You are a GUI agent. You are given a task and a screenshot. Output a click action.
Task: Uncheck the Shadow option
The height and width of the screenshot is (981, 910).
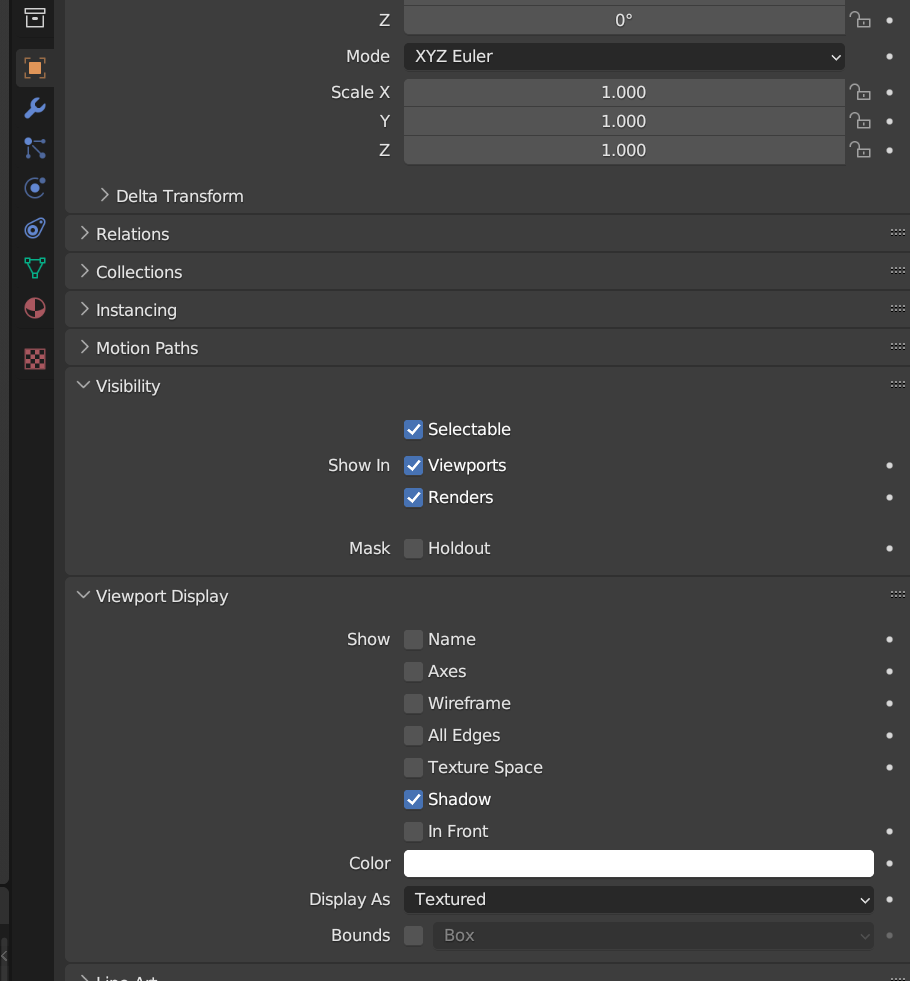tap(413, 799)
